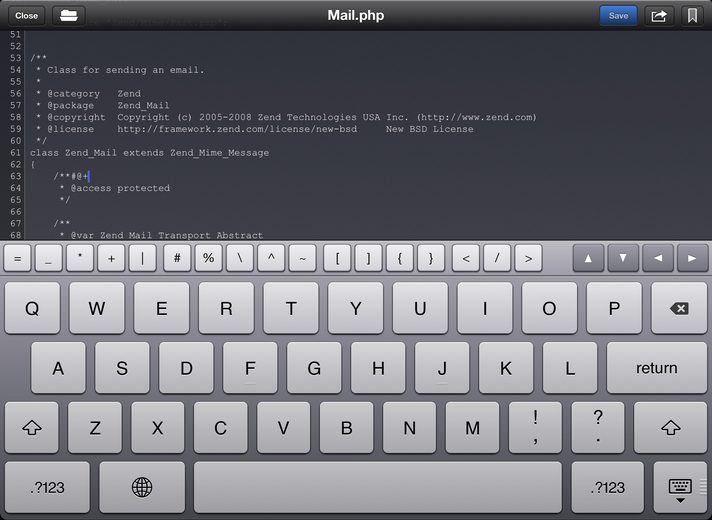This screenshot has height=520, width=712.
Task: Tap the exclamation/comma key
Action: (x=535, y=427)
